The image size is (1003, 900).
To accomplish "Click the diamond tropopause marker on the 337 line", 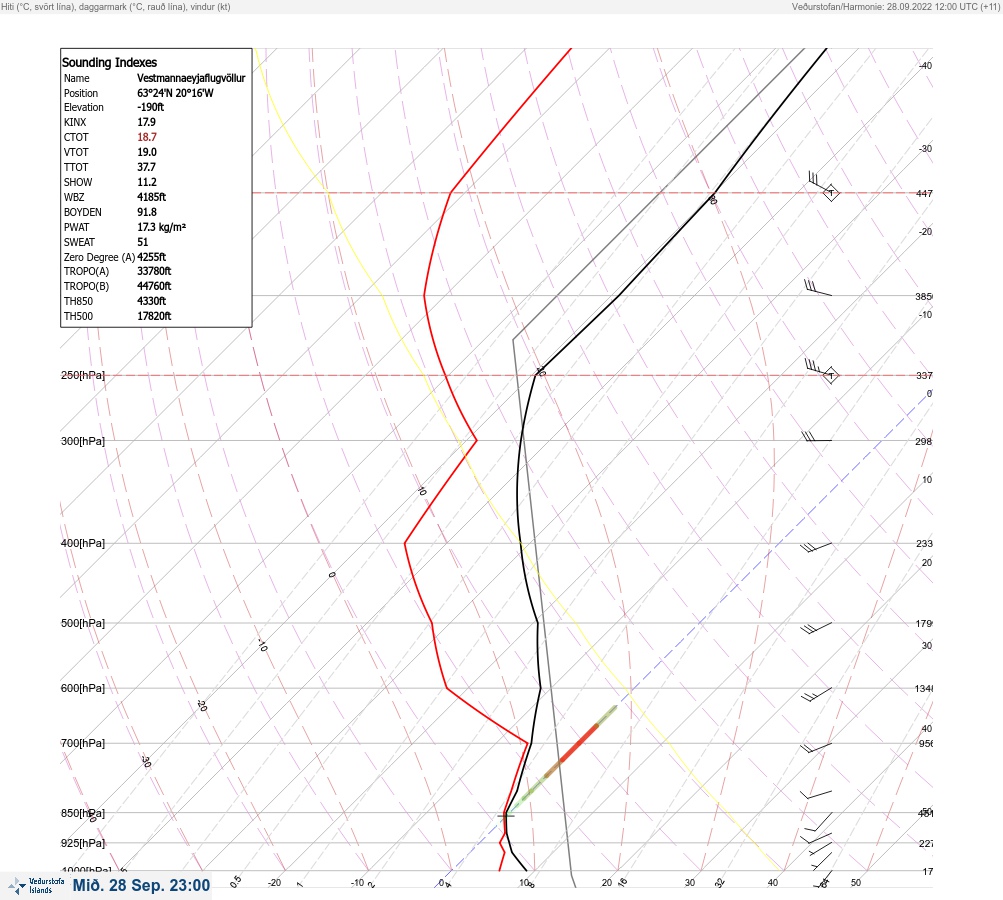I will (x=831, y=375).
